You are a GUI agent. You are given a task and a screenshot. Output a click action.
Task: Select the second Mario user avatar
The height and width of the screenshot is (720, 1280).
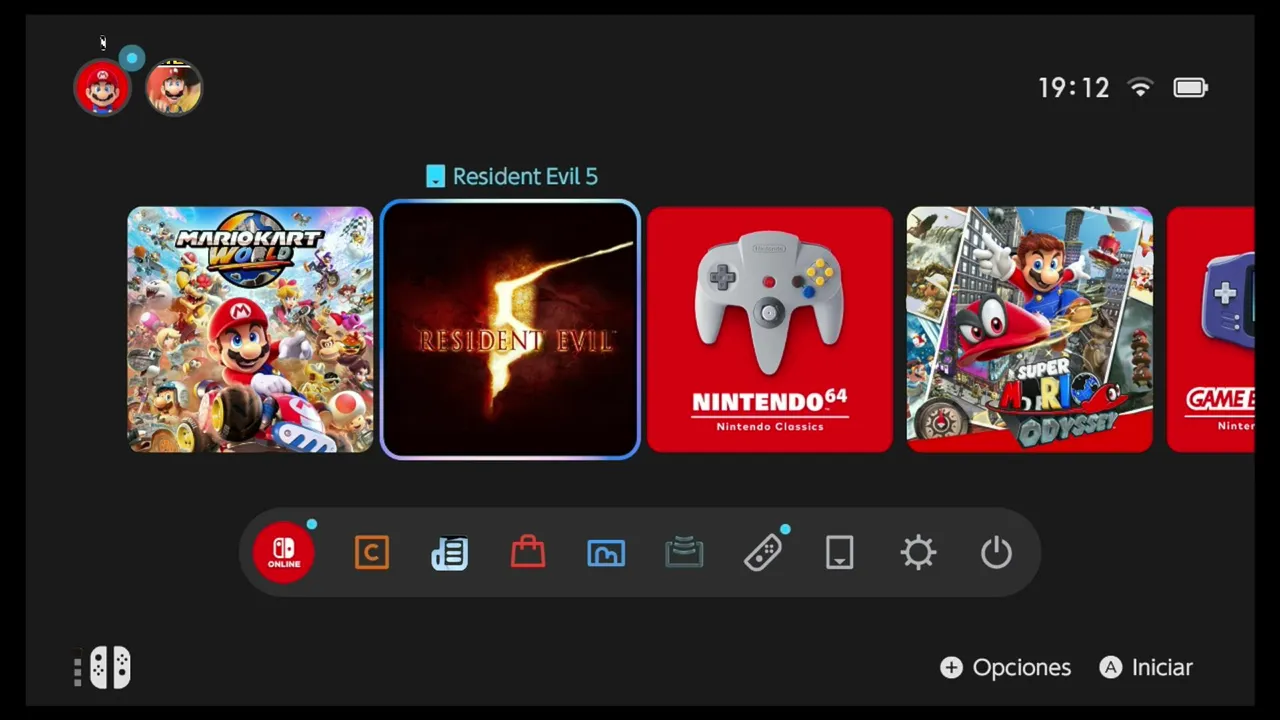[x=174, y=87]
